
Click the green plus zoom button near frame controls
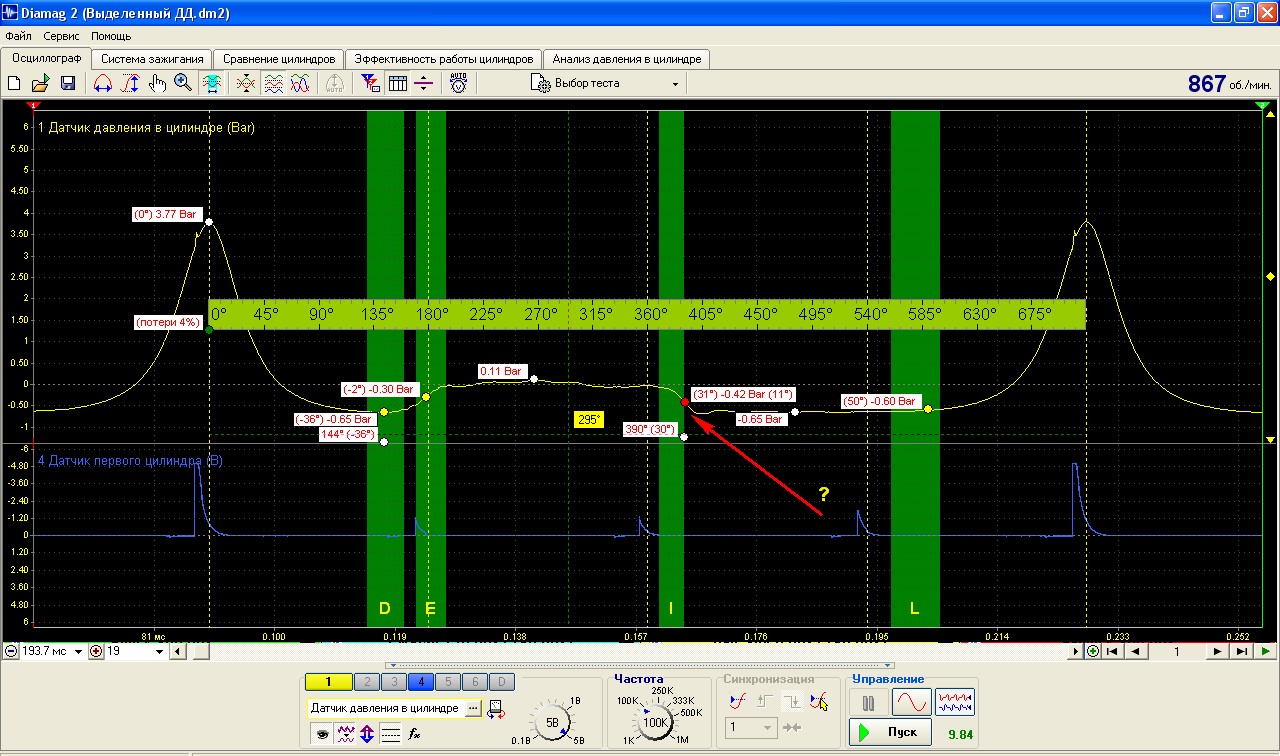click(1093, 652)
